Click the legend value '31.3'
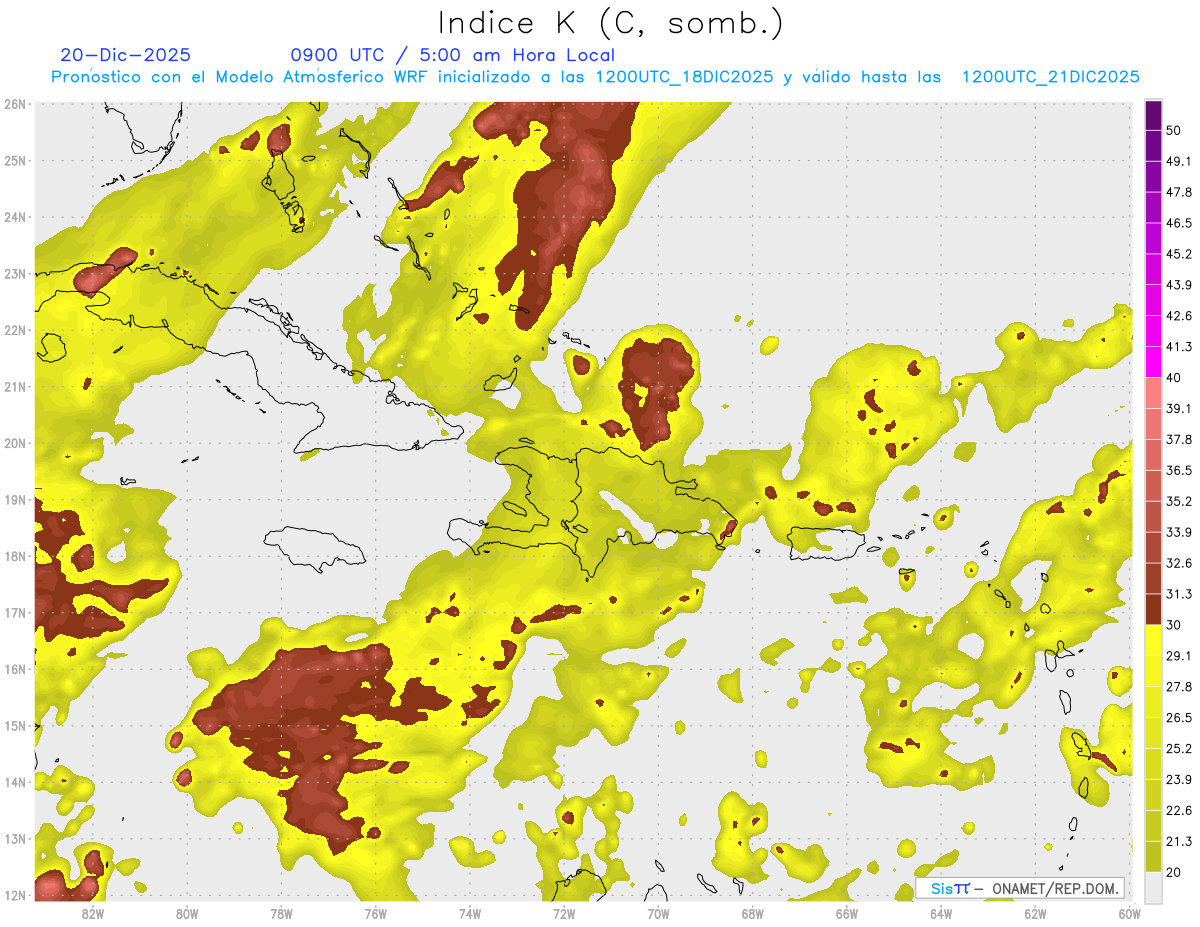The width and height of the screenshot is (1200, 927). (x=1179, y=594)
